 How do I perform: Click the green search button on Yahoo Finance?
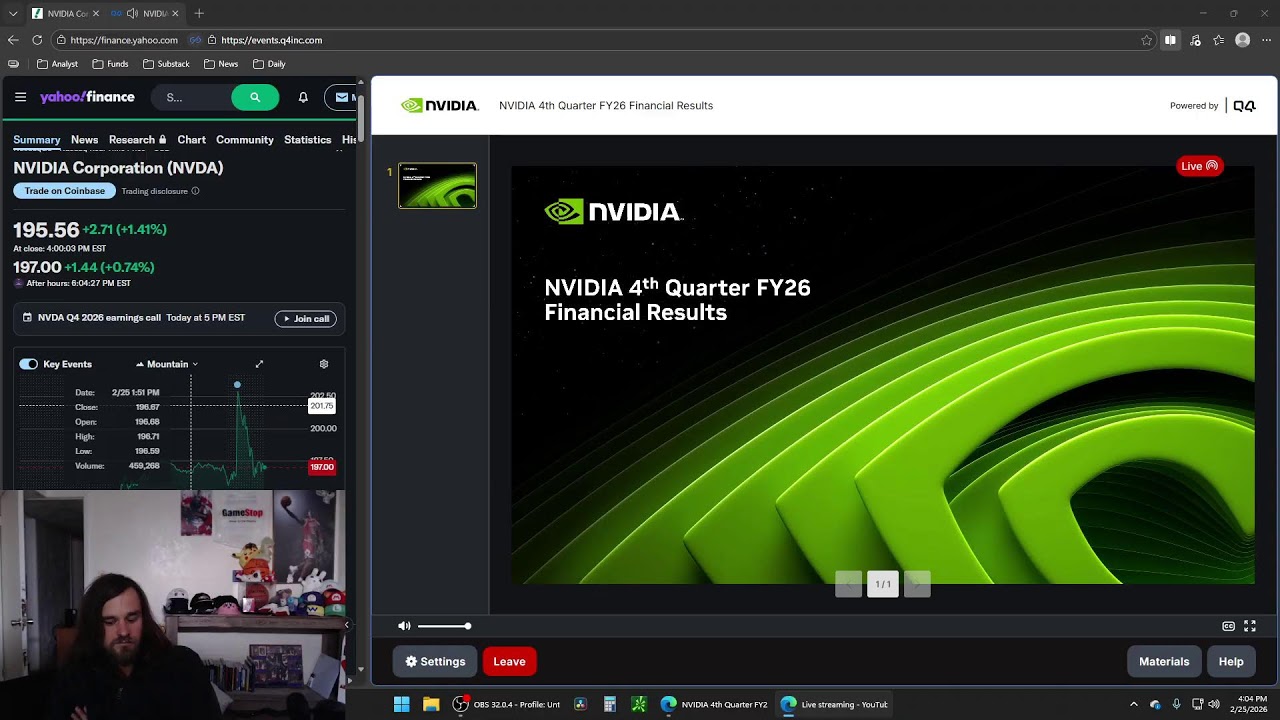pos(255,97)
